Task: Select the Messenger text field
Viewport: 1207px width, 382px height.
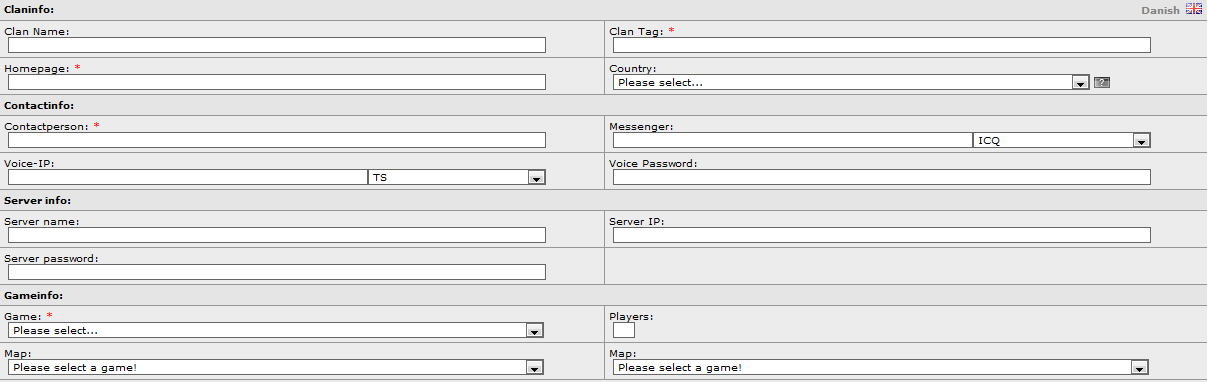Action: pyautogui.click(x=793, y=140)
